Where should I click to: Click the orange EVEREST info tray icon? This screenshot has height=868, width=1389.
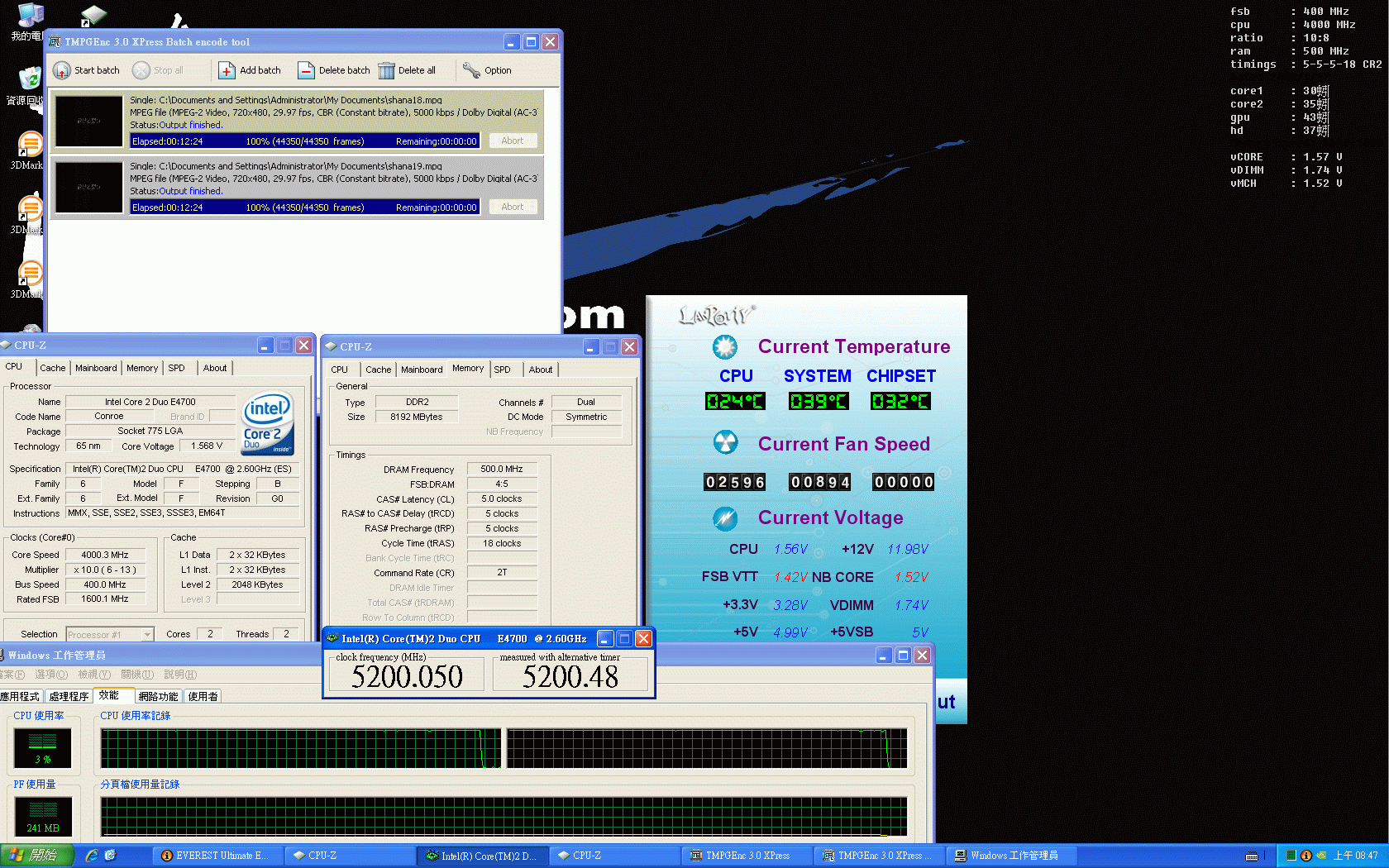pyautogui.click(x=1306, y=856)
